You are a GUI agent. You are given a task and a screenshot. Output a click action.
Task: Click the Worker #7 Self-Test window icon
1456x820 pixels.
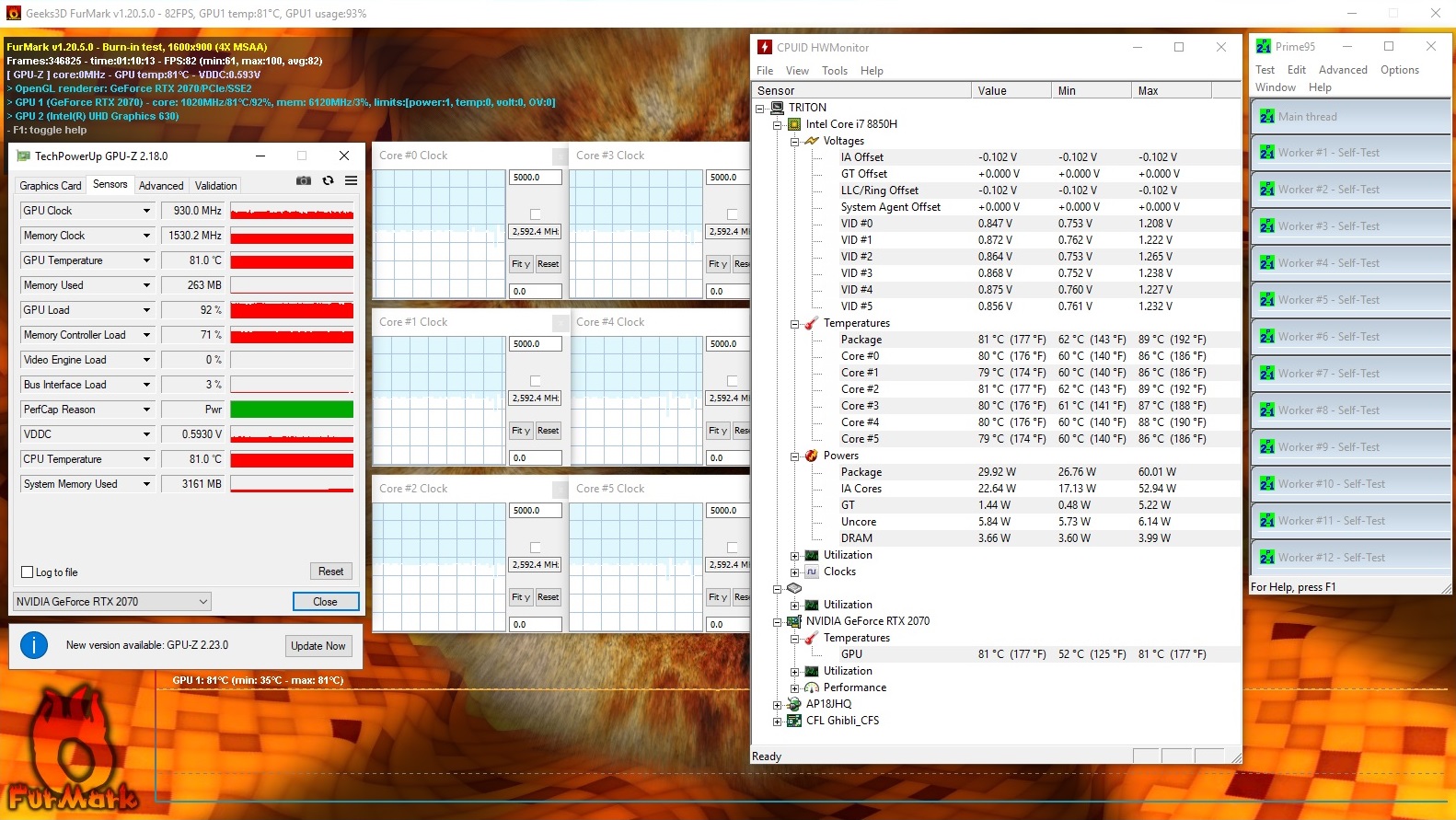point(1266,374)
